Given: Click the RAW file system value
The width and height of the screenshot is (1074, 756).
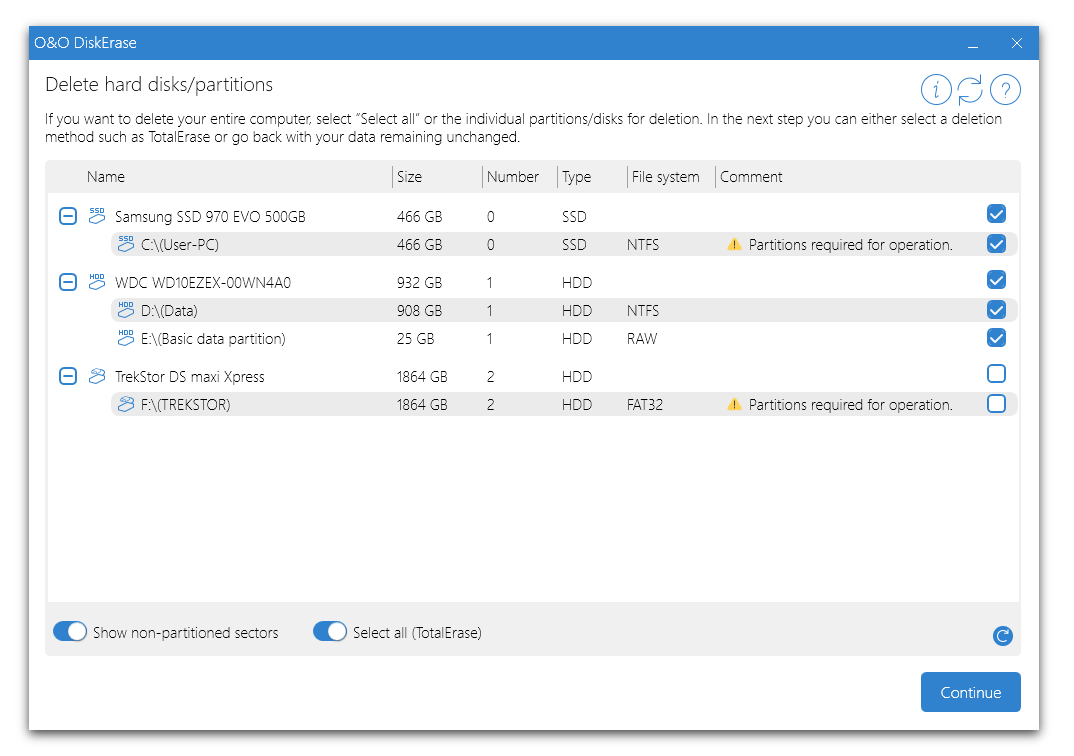Looking at the screenshot, I should click(x=642, y=339).
